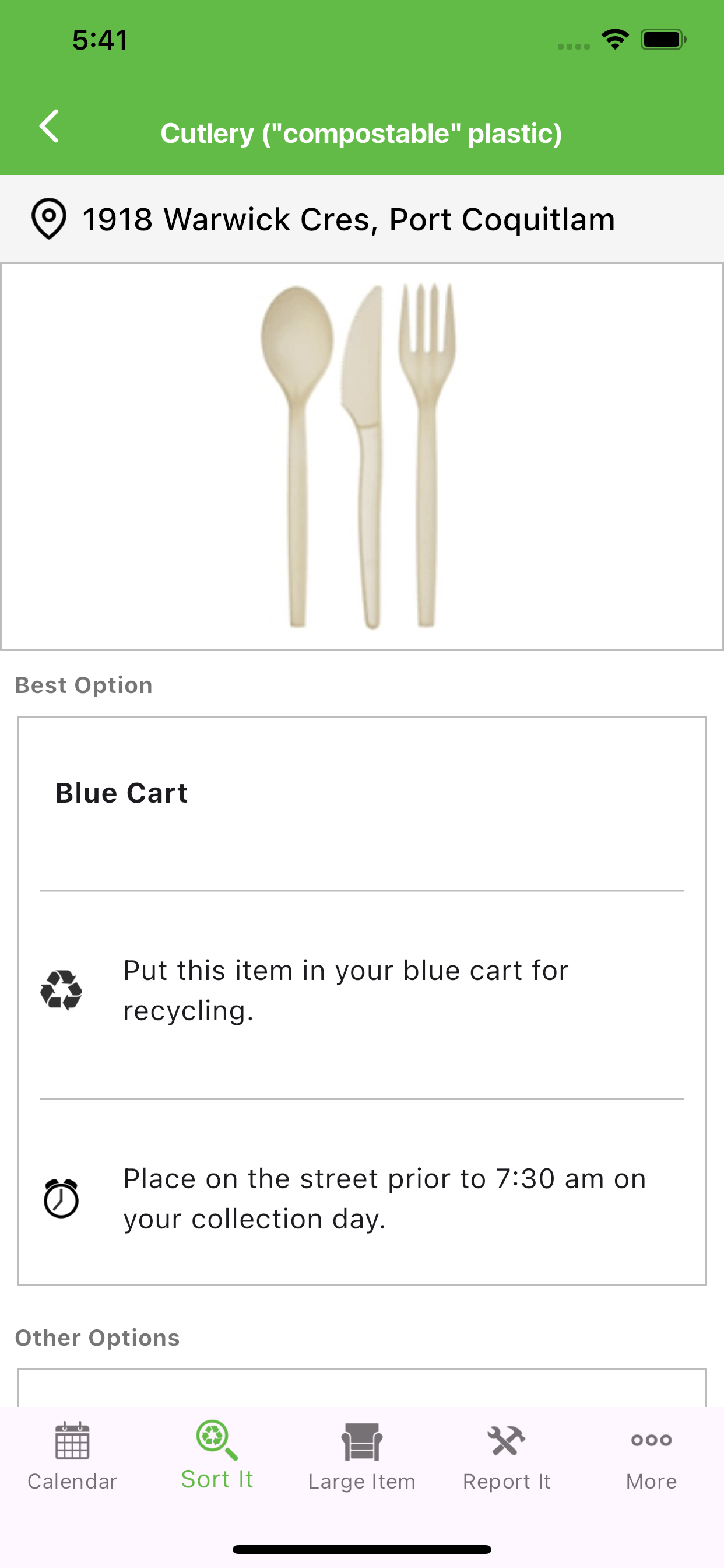
Task: Click the recycling symbol icon
Action: [x=61, y=991]
